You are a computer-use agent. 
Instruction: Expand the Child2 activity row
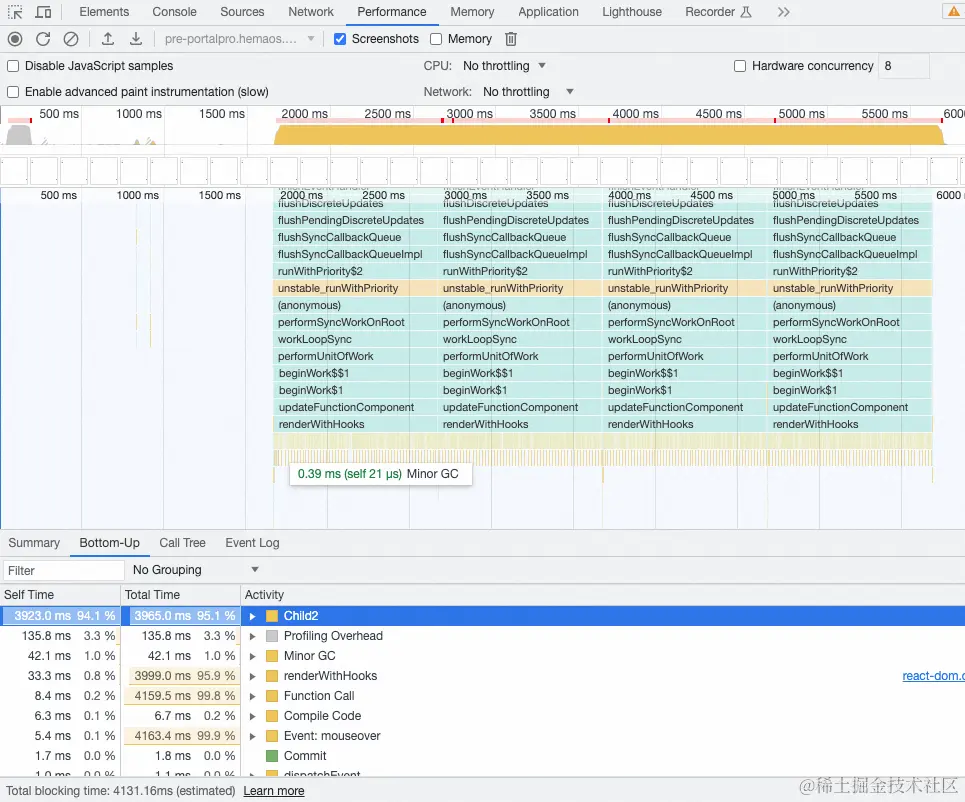click(252, 616)
